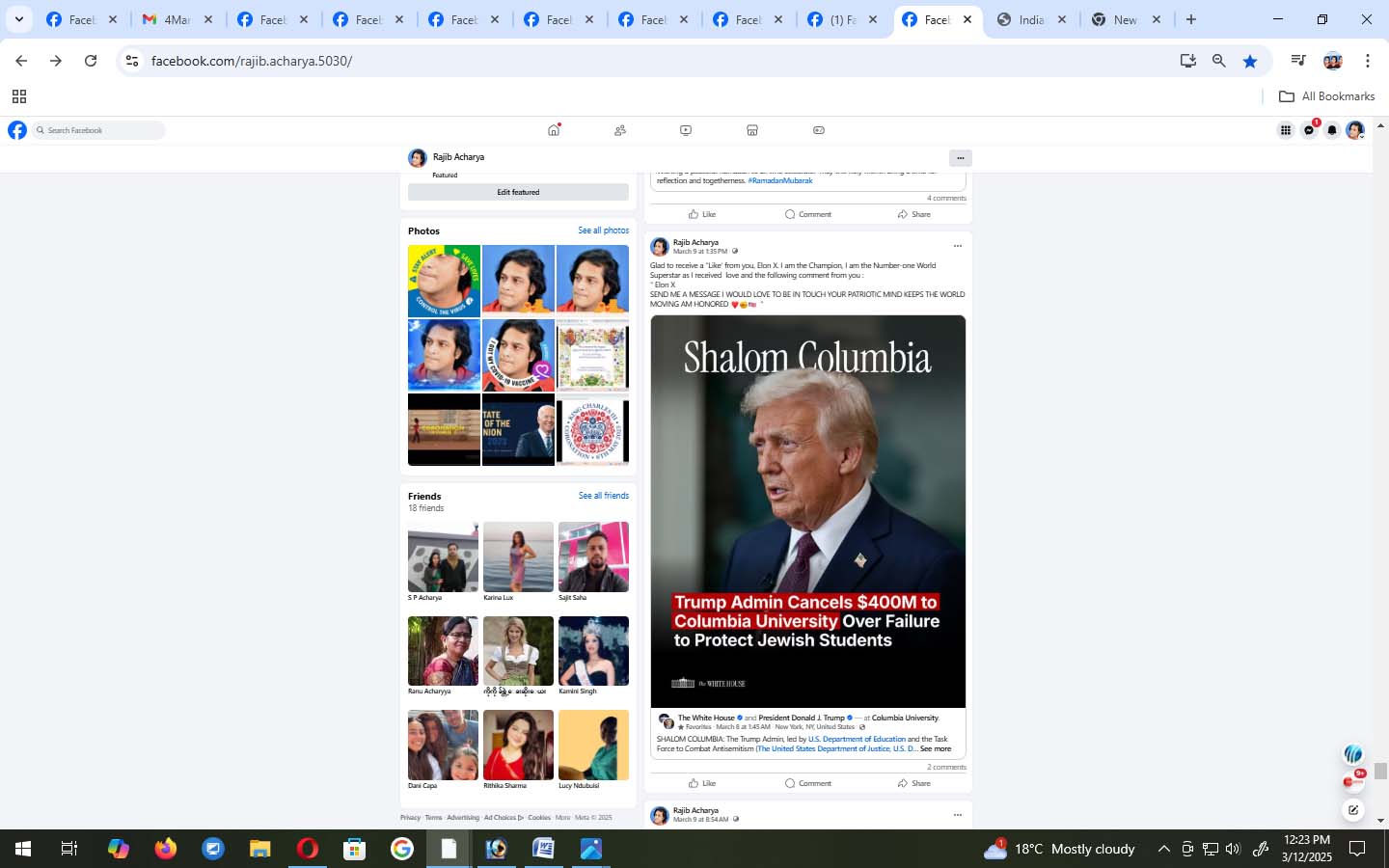Open account profile avatar menu
Viewport: 1389px width, 868px height.
click(1355, 130)
